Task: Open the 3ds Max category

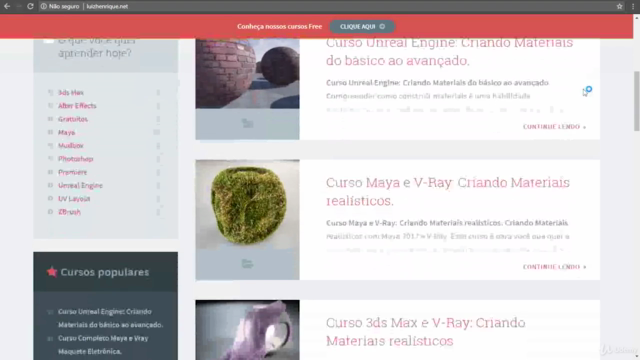Action: (71, 93)
